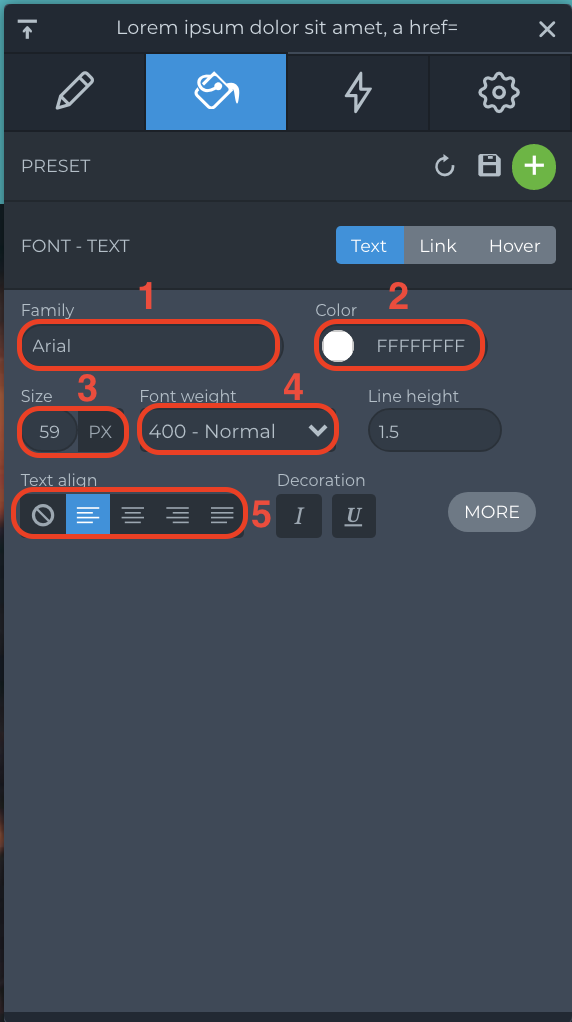Save preset with the floppy disk icon

[x=489, y=166]
